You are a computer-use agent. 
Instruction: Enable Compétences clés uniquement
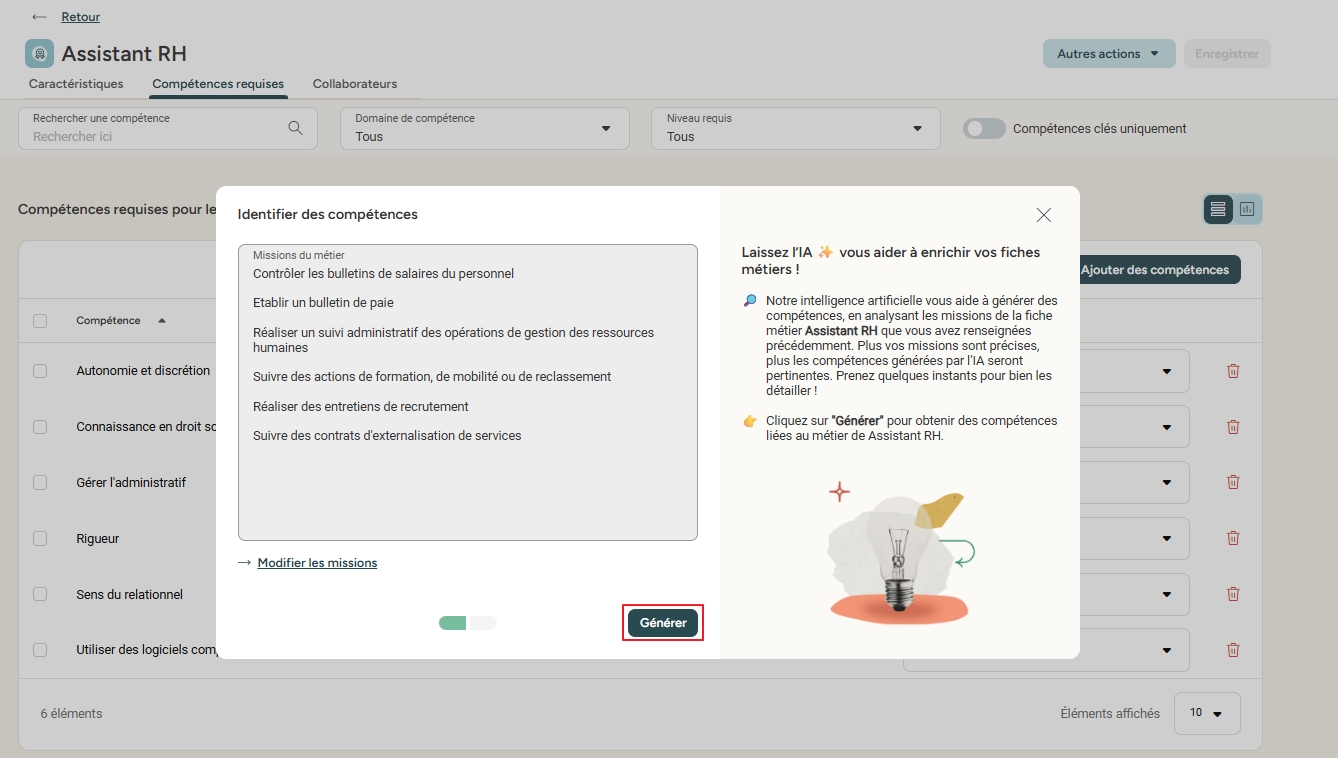coord(983,128)
